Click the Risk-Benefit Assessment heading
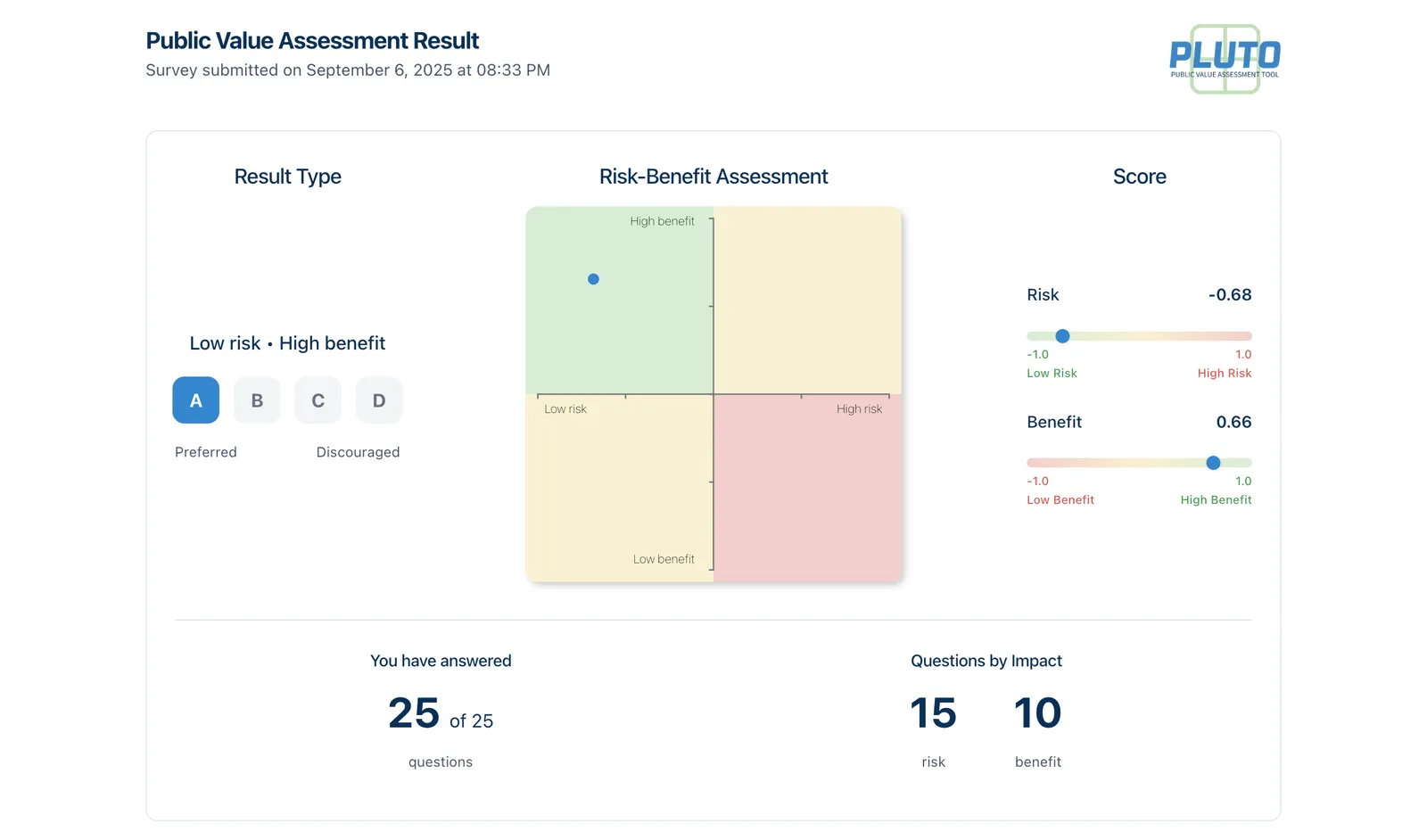 [713, 177]
